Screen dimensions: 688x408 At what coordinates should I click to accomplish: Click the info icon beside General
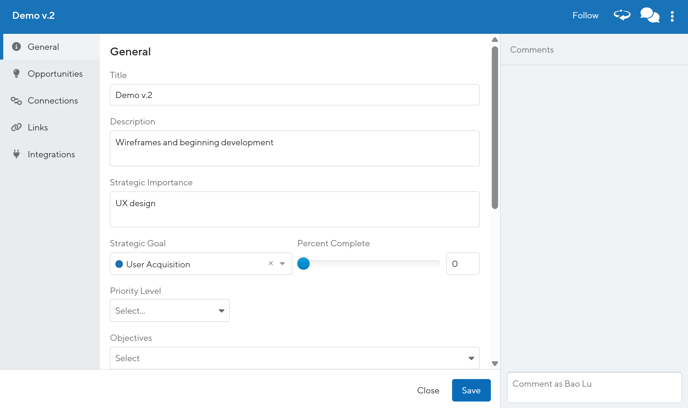(x=16, y=47)
